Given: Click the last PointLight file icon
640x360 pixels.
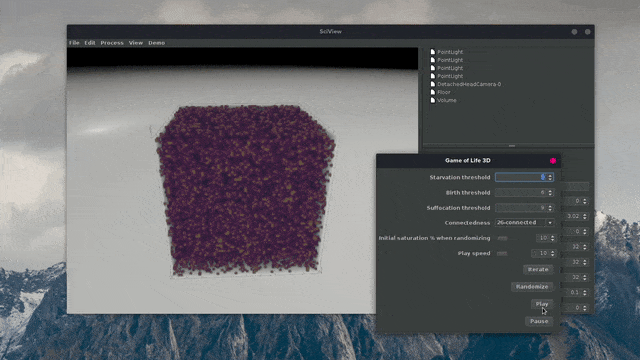Looking at the screenshot, I should coord(433,76).
